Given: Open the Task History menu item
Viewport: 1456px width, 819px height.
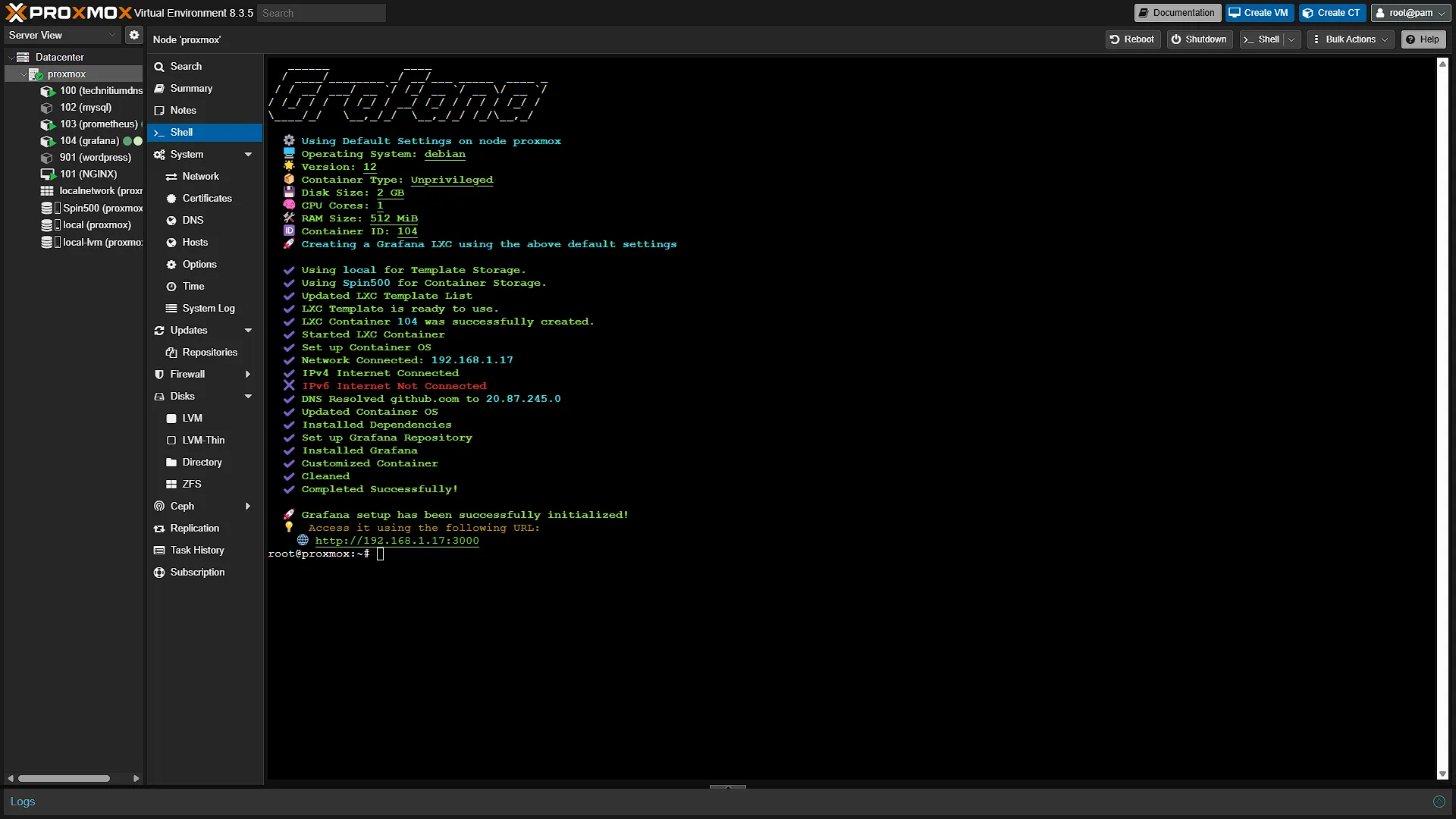Looking at the screenshot, I should pyautogui.click(x=205, y=551).
